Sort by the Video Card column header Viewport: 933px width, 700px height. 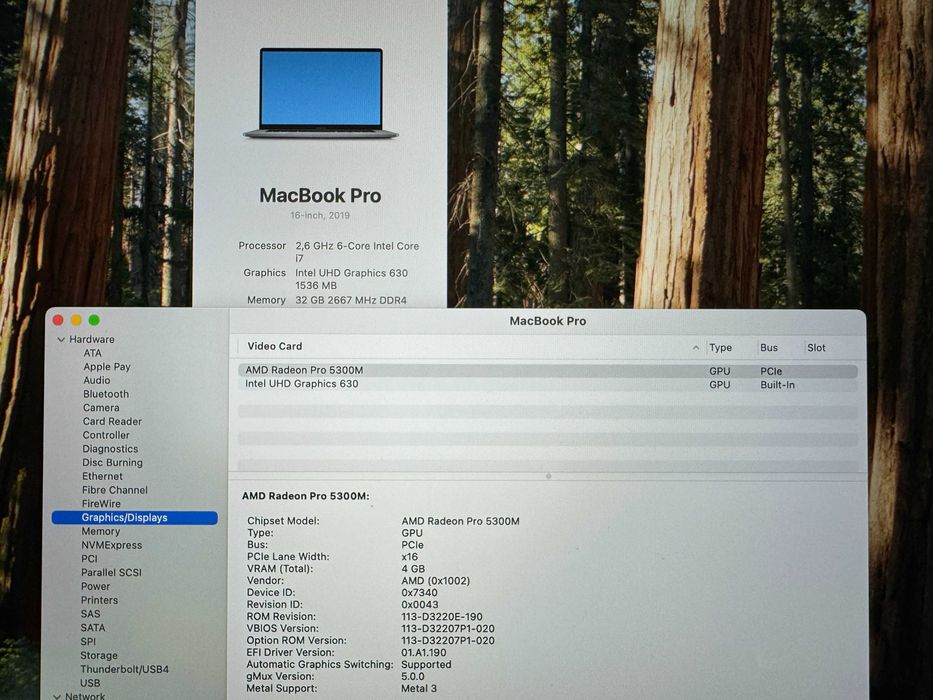click(x=275, y=346)
